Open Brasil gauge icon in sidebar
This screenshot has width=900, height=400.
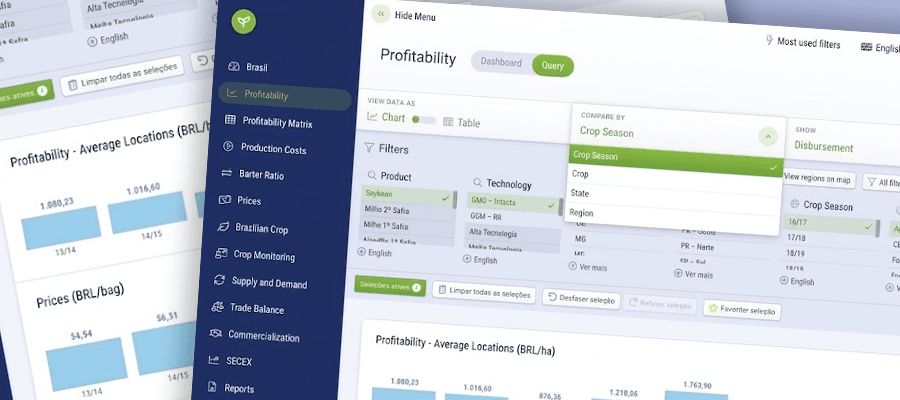[x=233, y=67]
